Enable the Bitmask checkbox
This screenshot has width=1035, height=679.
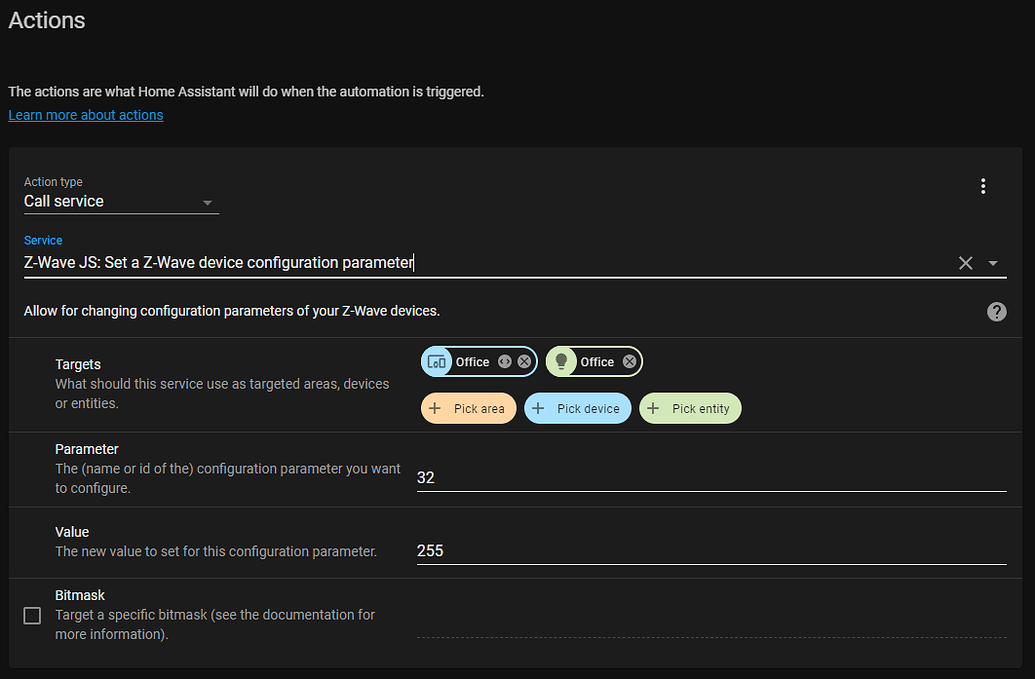pyautogui.click(x=31, y=615)
